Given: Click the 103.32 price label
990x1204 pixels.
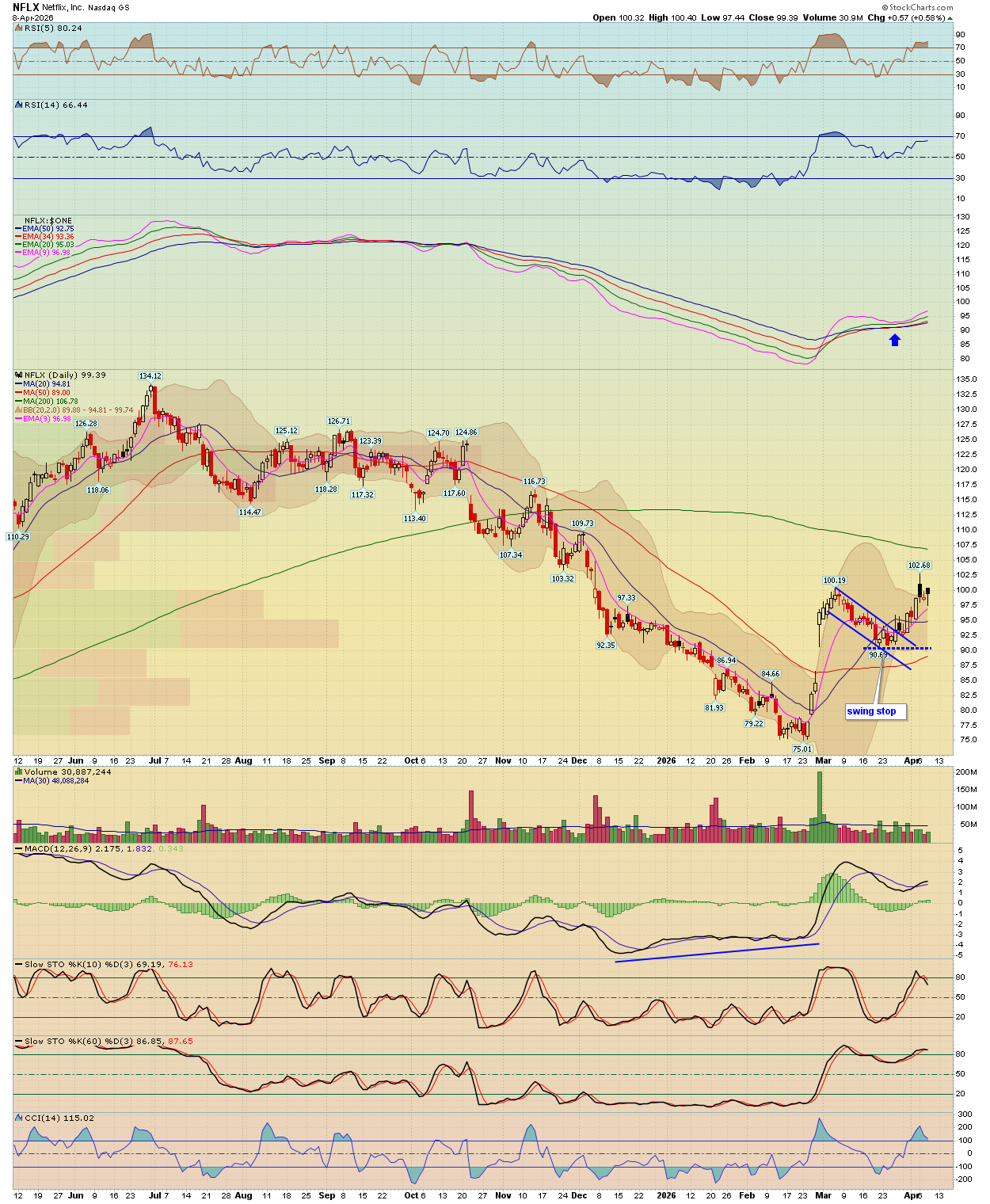Looking at the screenshot, I should pos(563,578).
